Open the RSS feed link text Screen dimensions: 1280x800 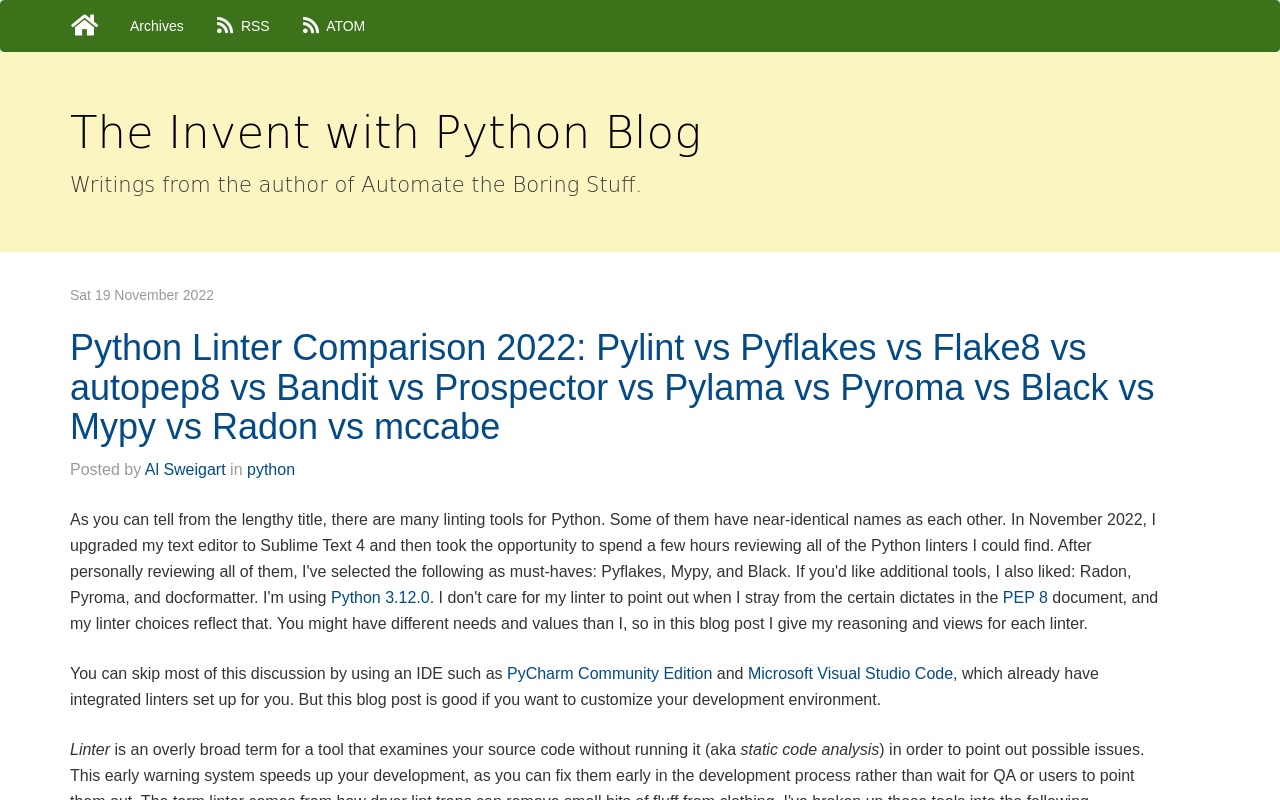coord(255,26)
